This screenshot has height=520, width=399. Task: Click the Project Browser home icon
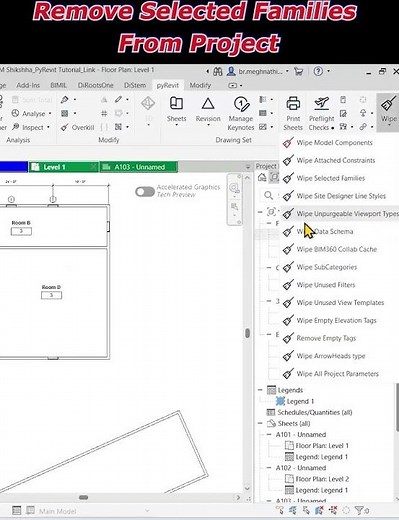[262, 177]
